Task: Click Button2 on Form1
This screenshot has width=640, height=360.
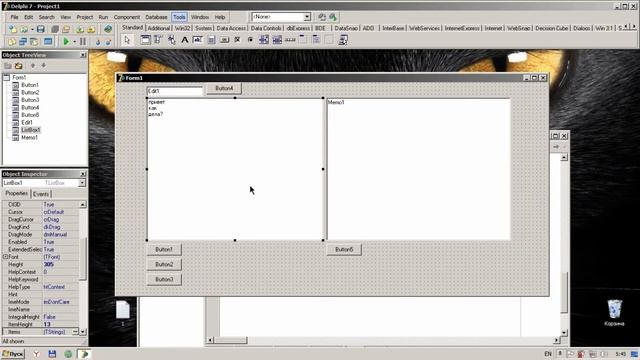Action: tap(164, 264)
